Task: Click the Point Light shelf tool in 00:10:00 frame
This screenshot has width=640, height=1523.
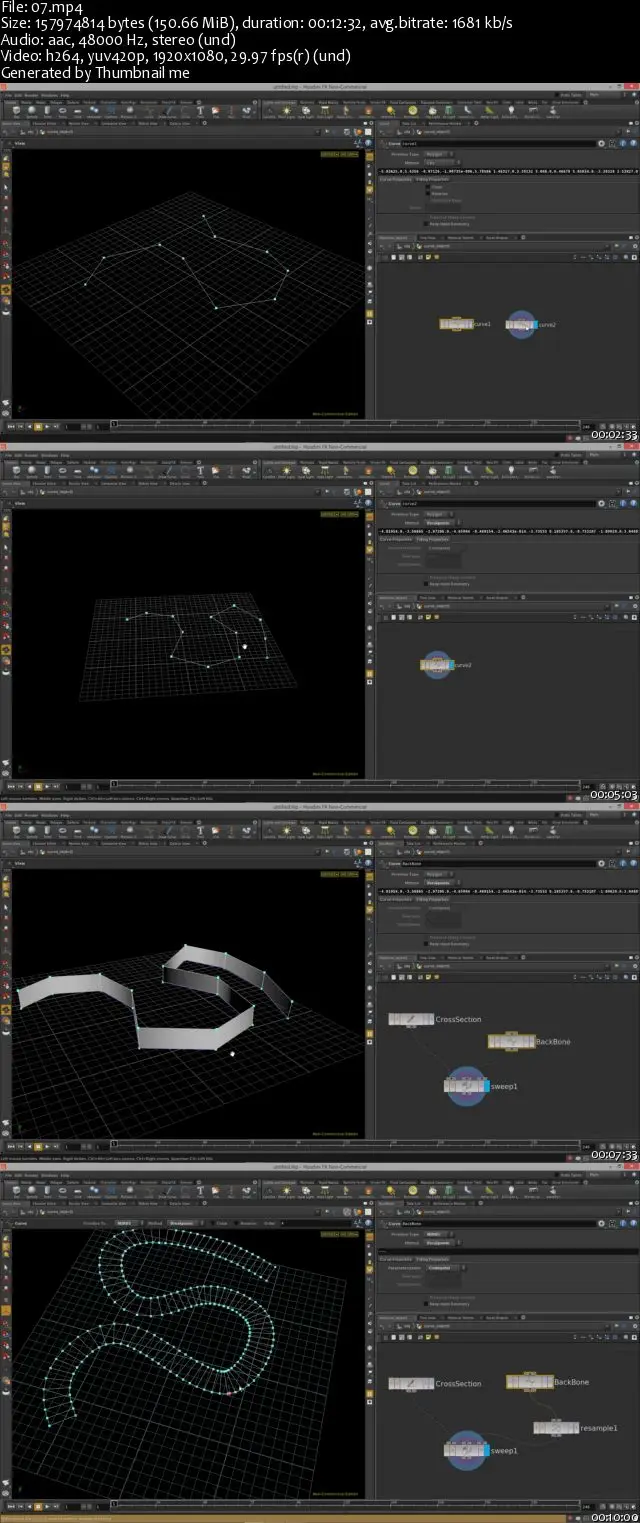Action: [287, 1191]
